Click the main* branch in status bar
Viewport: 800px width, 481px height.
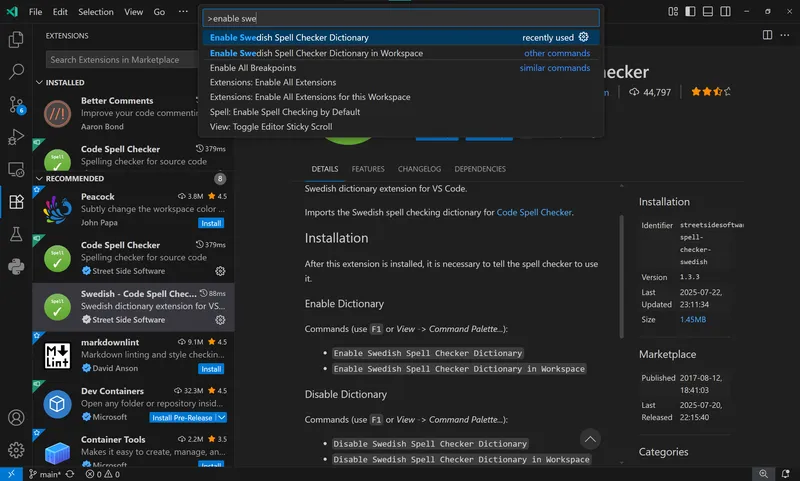coord(44,474)
